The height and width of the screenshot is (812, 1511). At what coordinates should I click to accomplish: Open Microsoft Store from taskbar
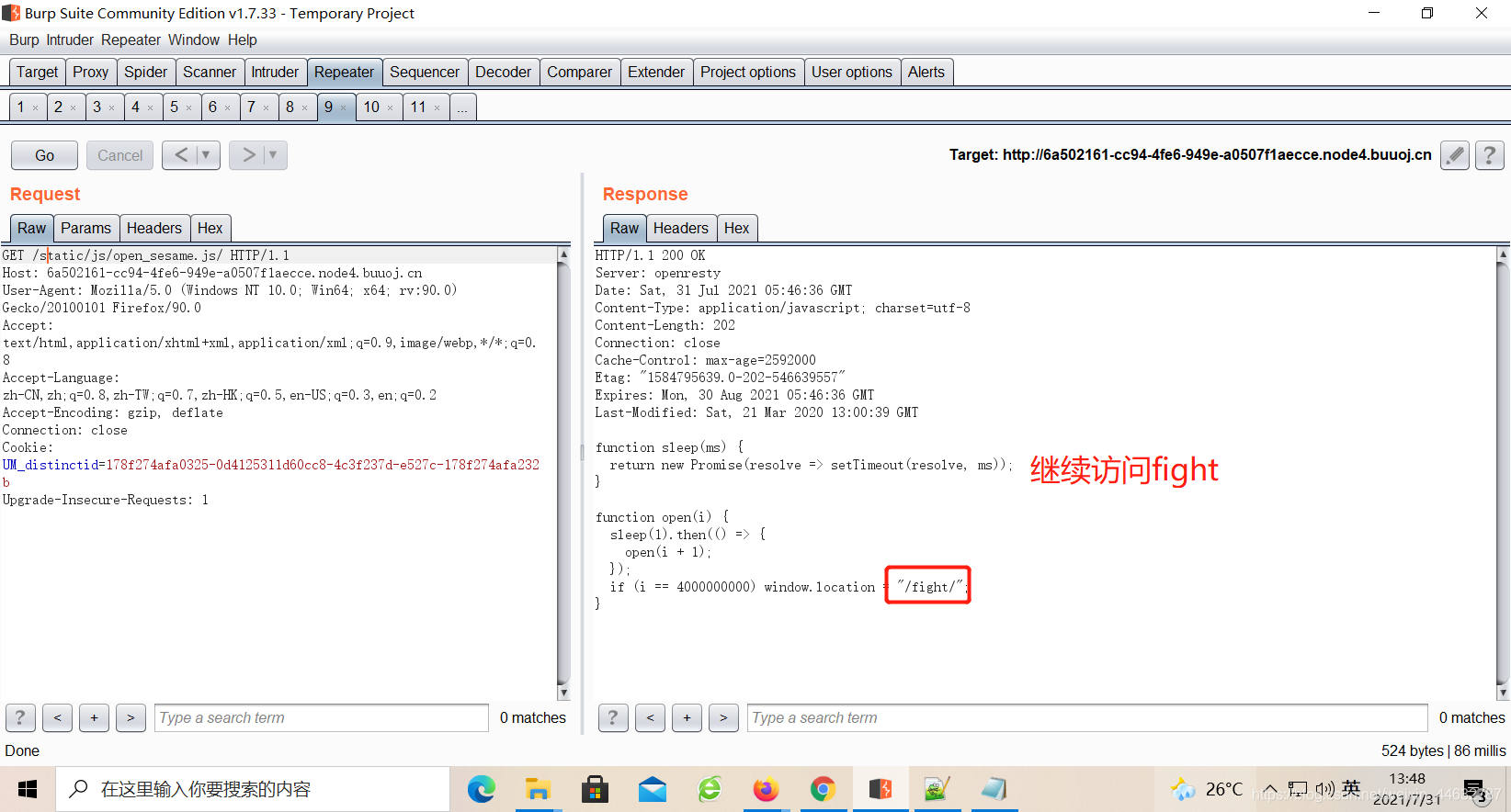pyautogui.click(x=595, y=789)
